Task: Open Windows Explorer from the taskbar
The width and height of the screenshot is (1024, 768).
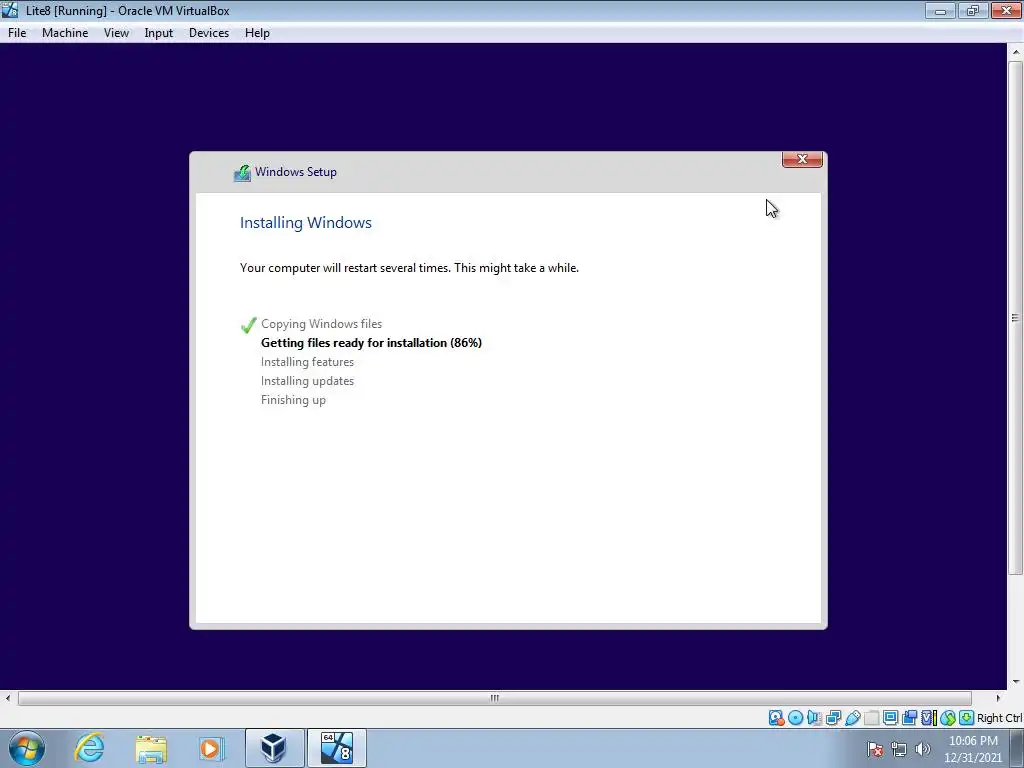Action: 151,748
